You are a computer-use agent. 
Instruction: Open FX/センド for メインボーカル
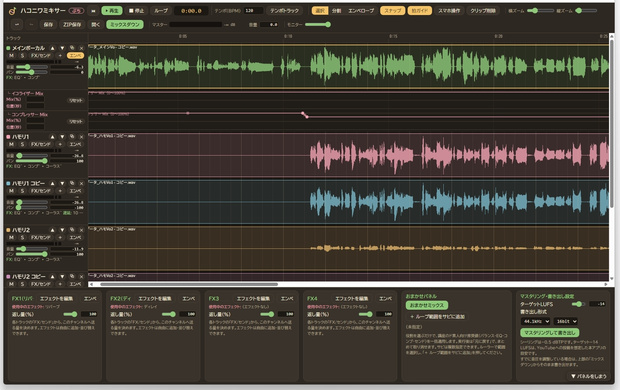[x=41, y=56]
